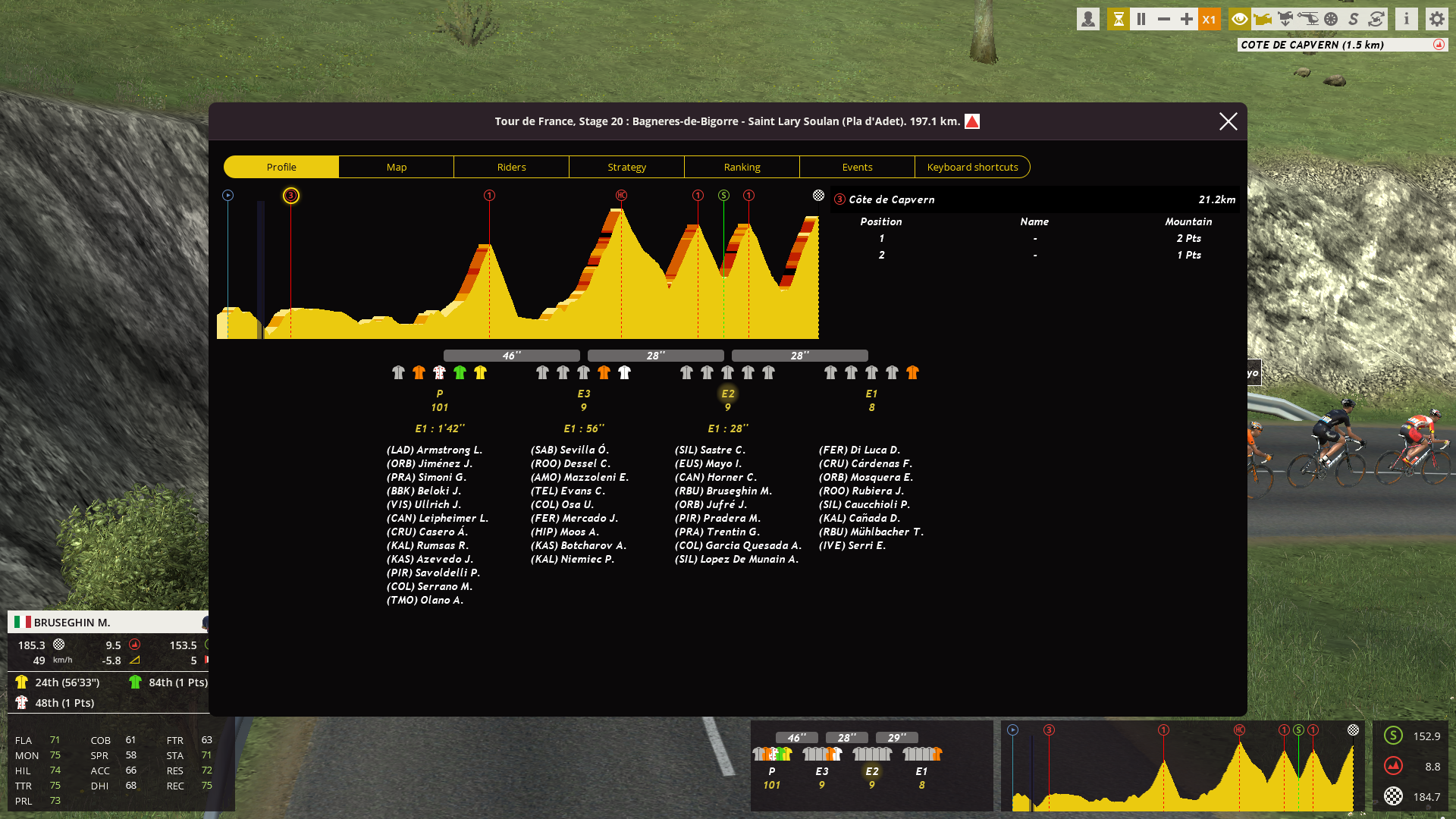1456x819 pixels.
Task: Toggle the eye view mode icon
Action: 1240,19
